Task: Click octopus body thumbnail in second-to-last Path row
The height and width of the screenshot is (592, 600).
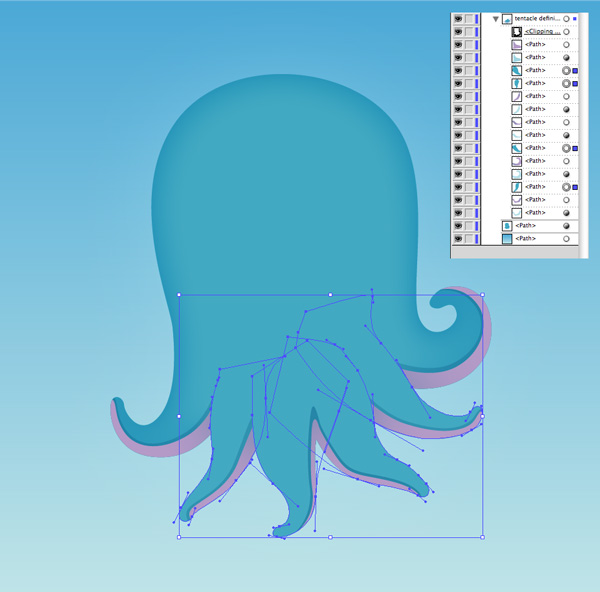Action: click(x=507, y=226)
